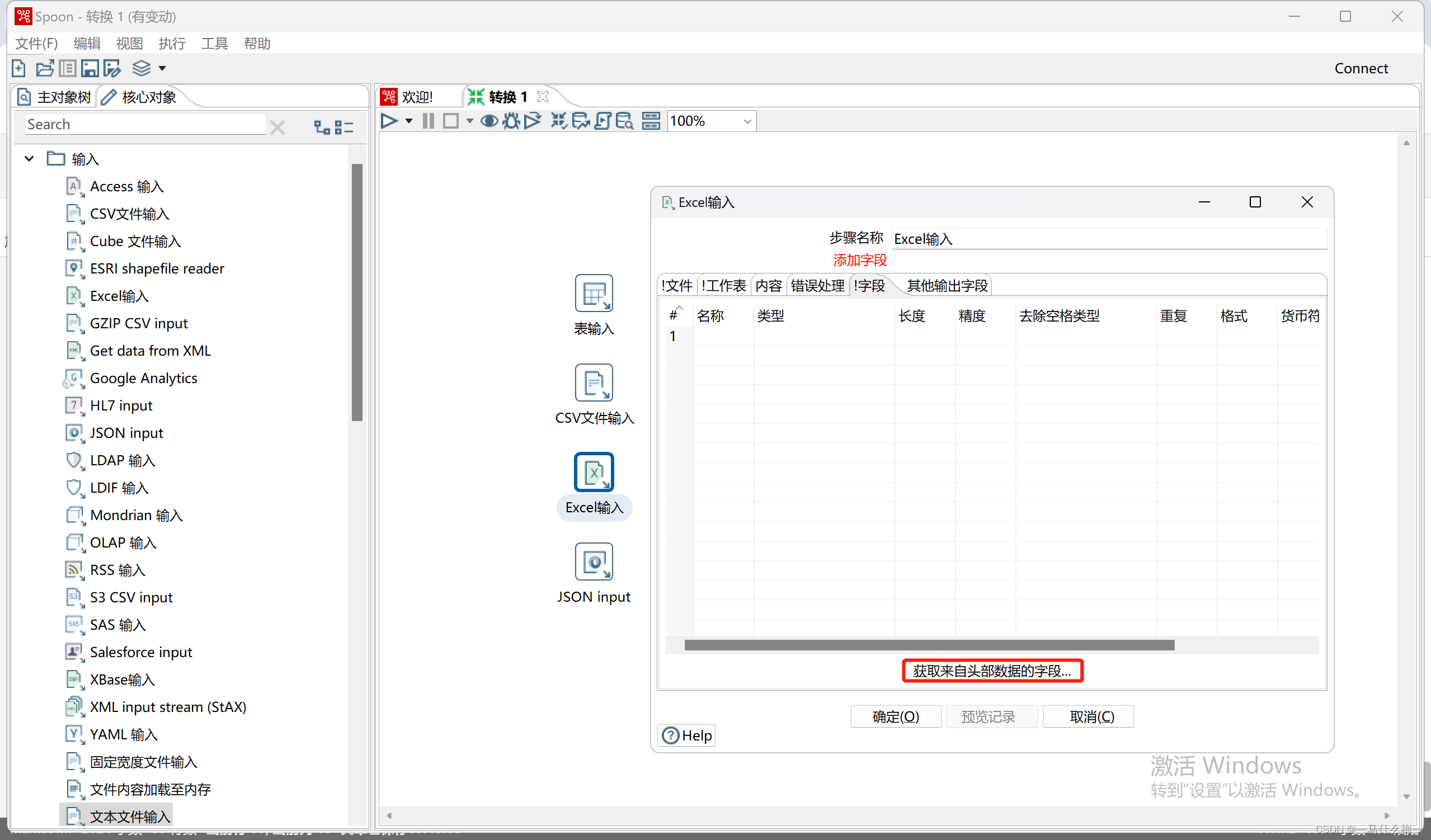Screen dimensions: 1431x840
Task: Click the Help button in dialog
Action: coord(686,735)
